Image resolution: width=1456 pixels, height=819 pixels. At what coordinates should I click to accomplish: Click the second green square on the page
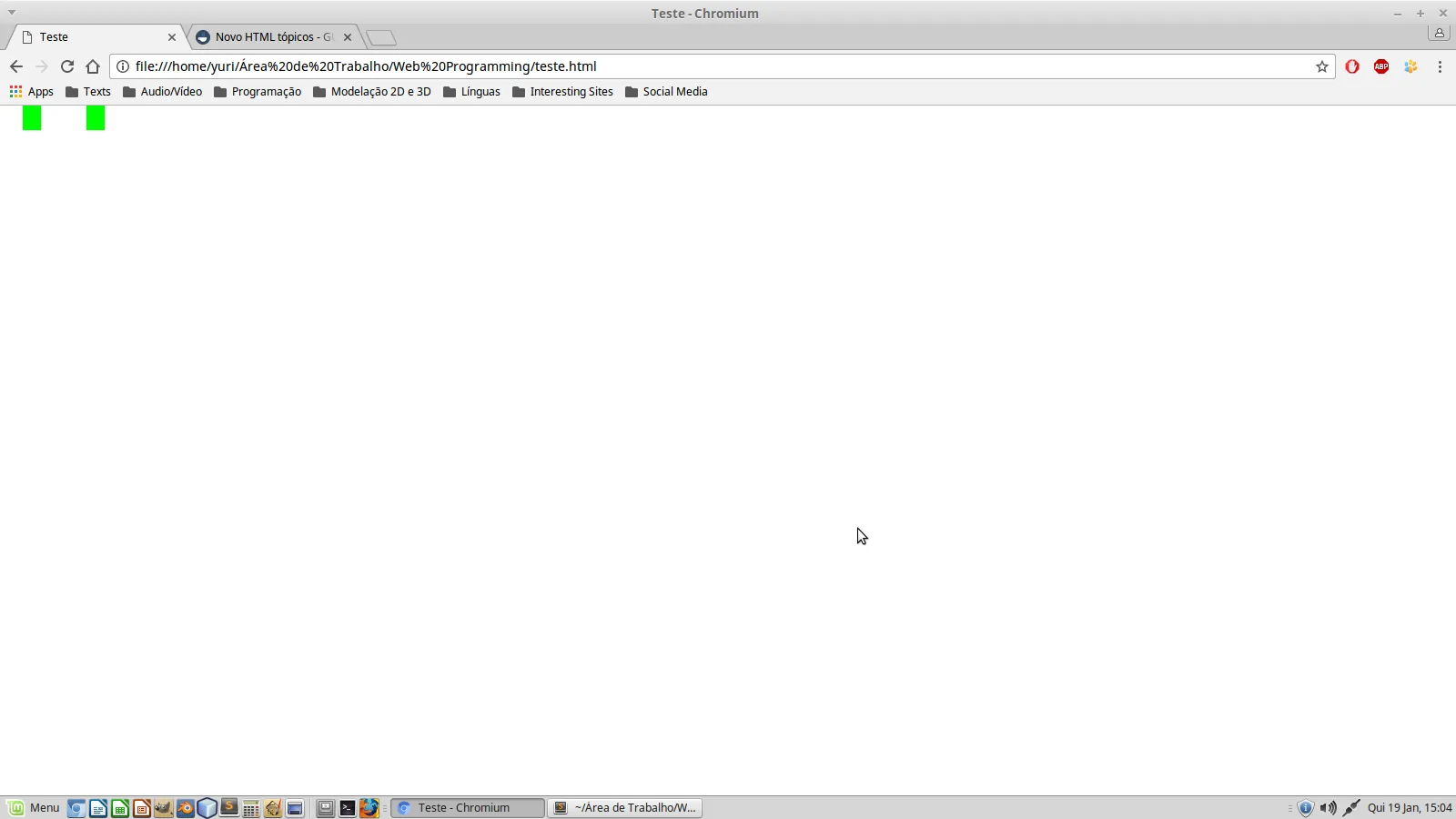(x=96, y=118)
